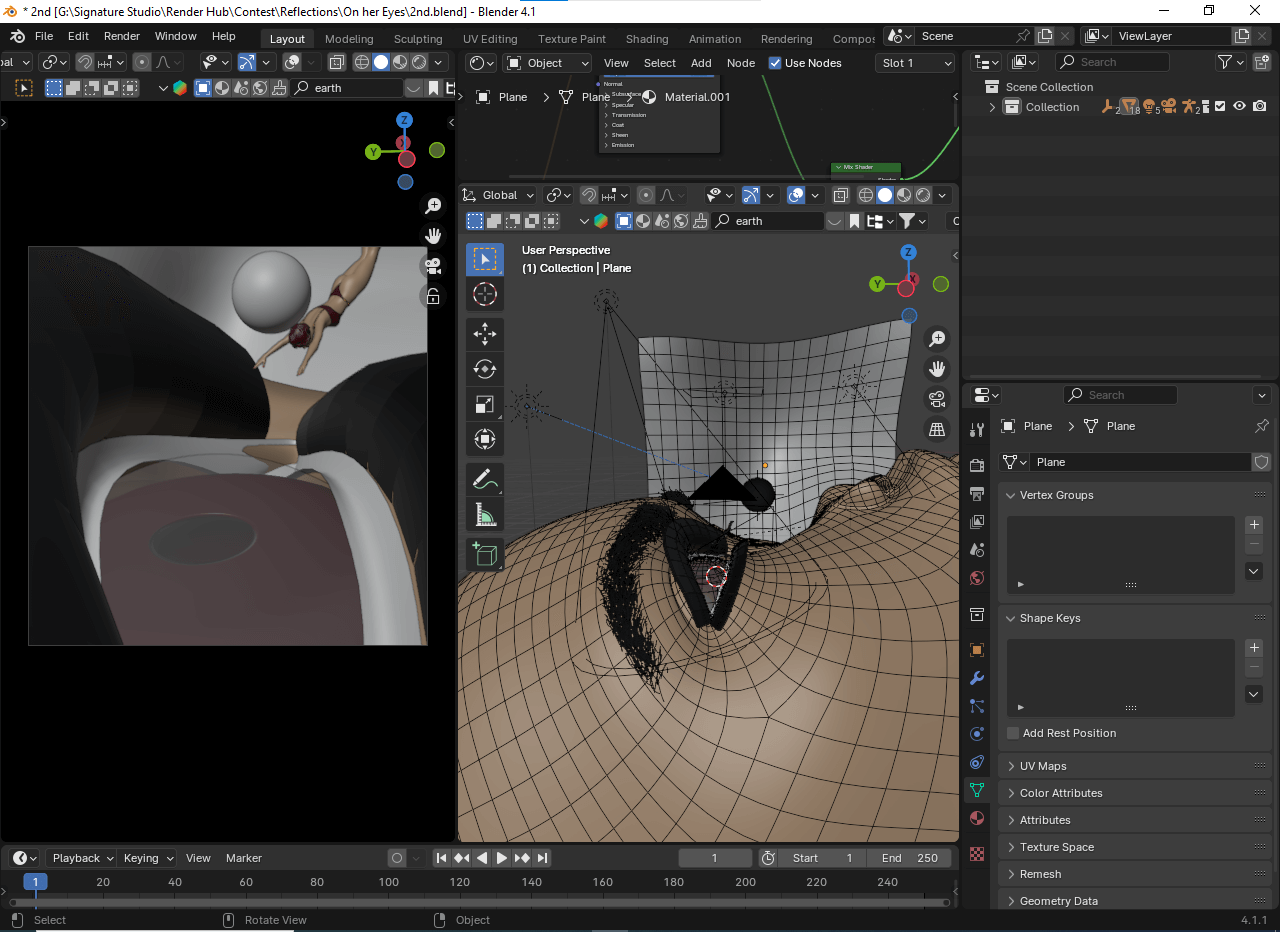Toggle the Use Nodes checkbox
1280x932 pixels.
[775, 63]
